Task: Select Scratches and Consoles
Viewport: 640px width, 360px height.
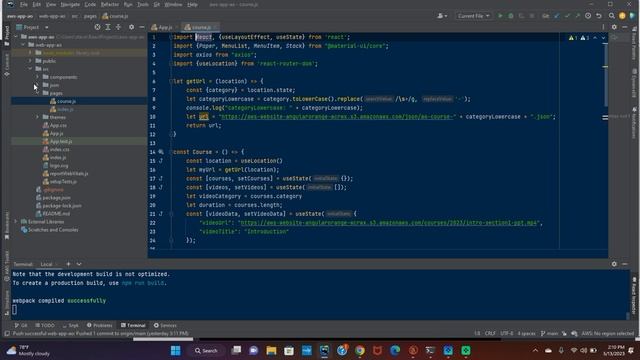Action: pyautogui.click(x=53, y=230)
